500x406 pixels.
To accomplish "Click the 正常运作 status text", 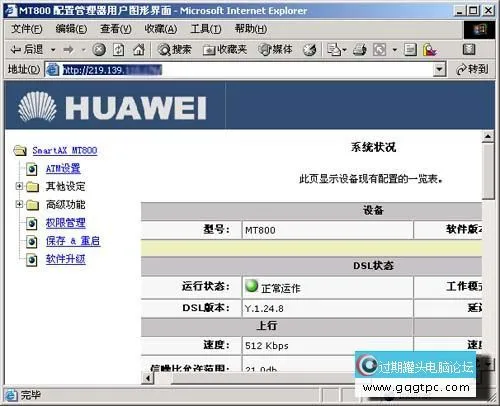I will tap(281, 288).
